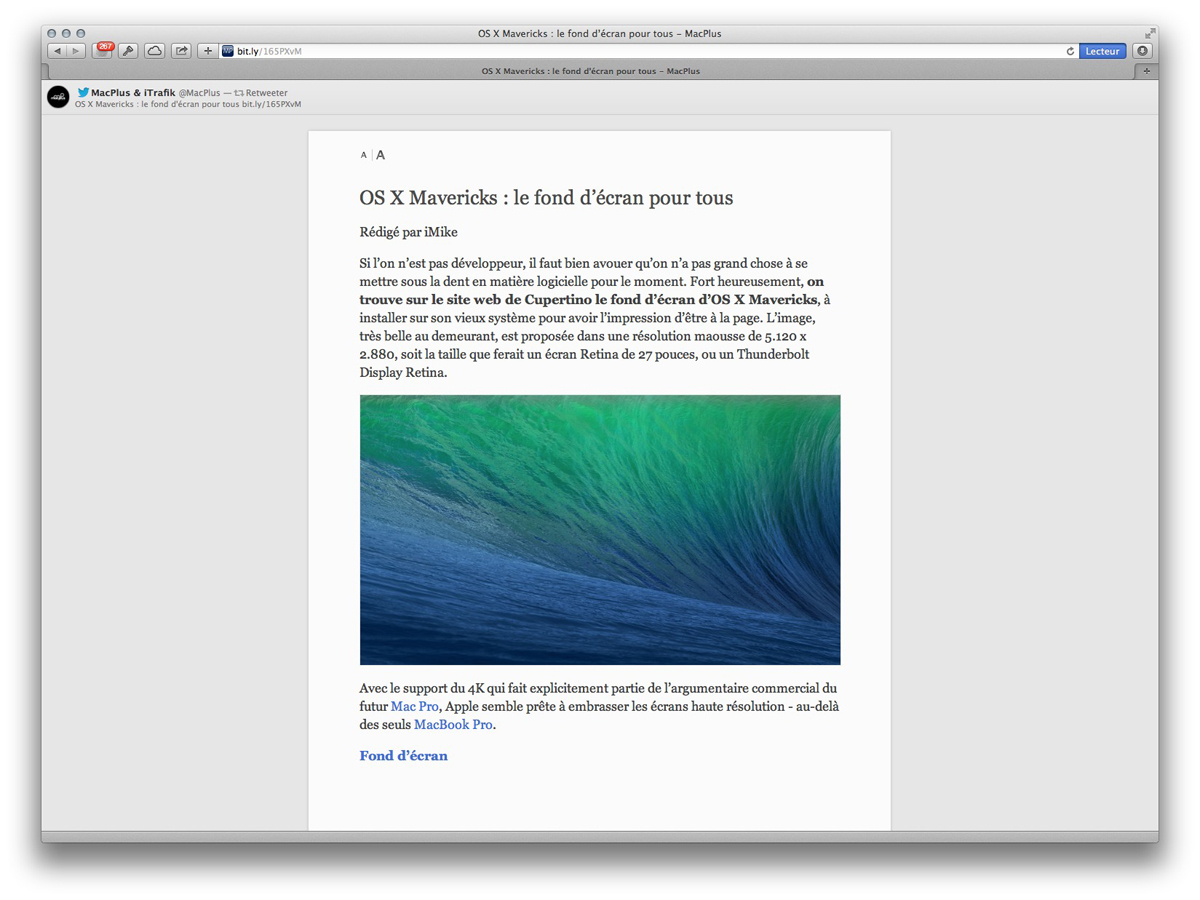Open MacPlus & iTrafik account name
This screenshot has width=1200, height=900.
tap(133, 93)
